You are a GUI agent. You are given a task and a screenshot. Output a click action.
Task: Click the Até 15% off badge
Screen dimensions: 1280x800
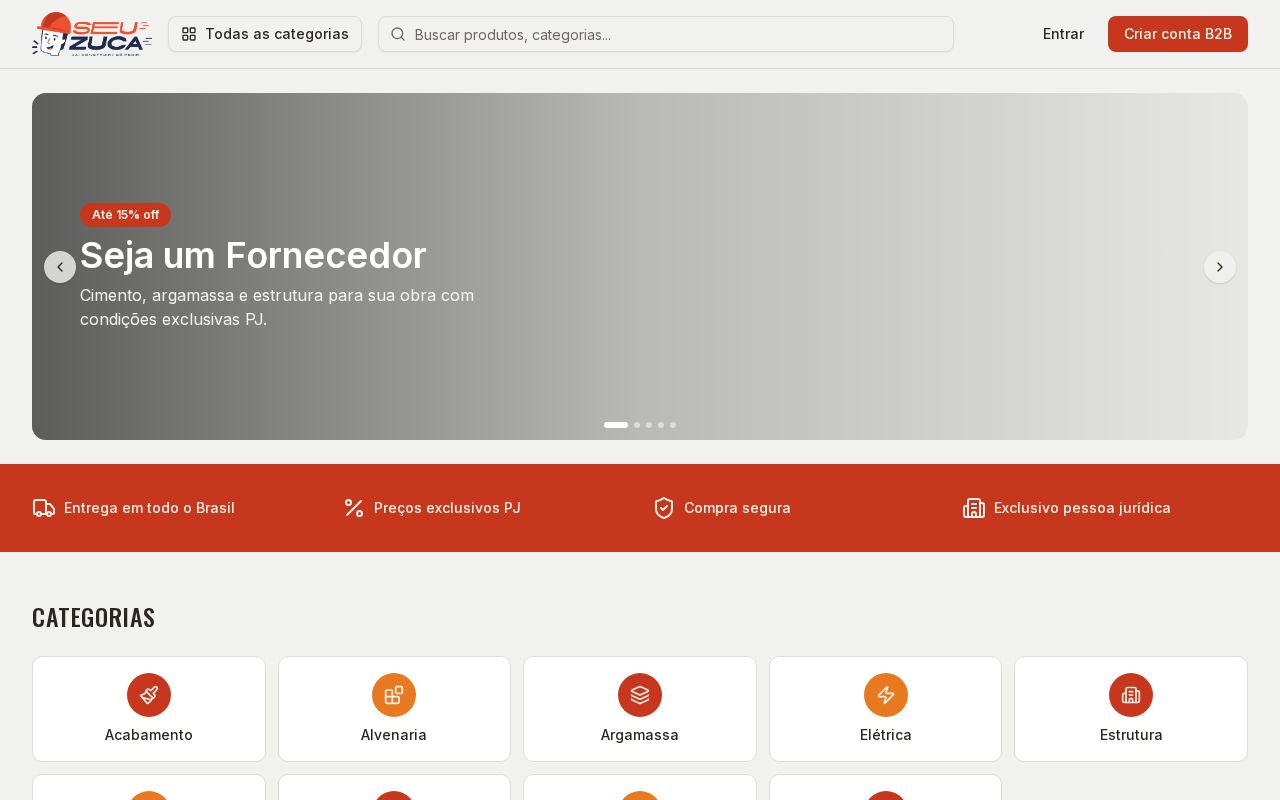[125, 215]
